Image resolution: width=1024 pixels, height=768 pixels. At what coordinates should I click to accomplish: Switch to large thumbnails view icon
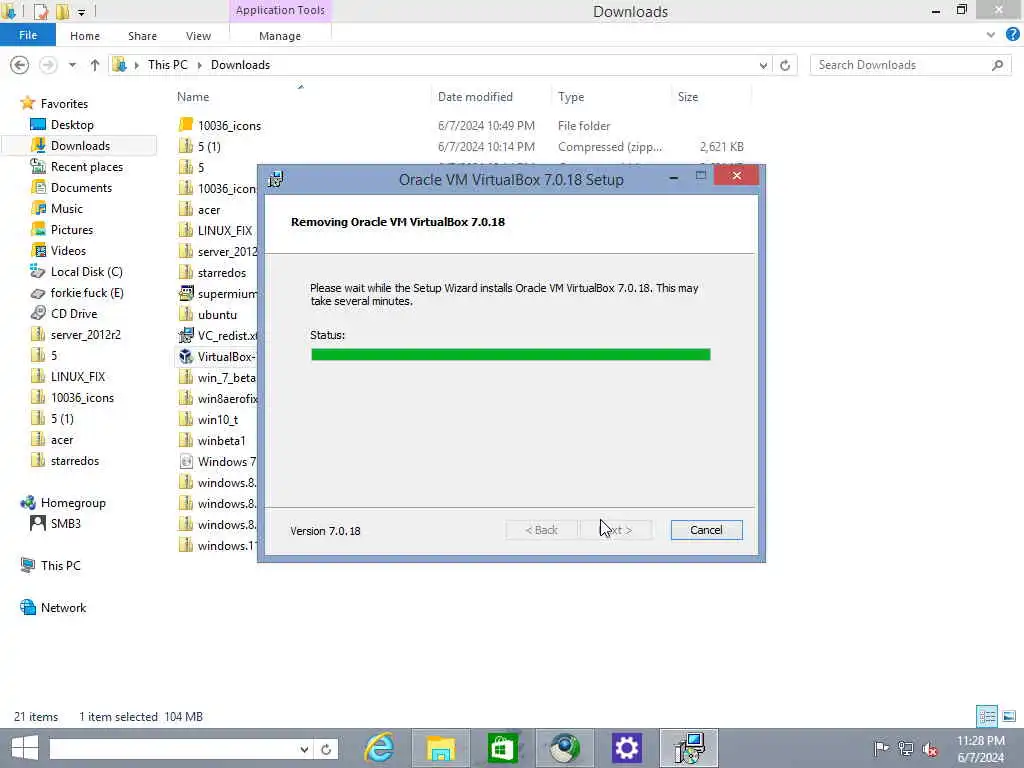tap(1009, 716)
